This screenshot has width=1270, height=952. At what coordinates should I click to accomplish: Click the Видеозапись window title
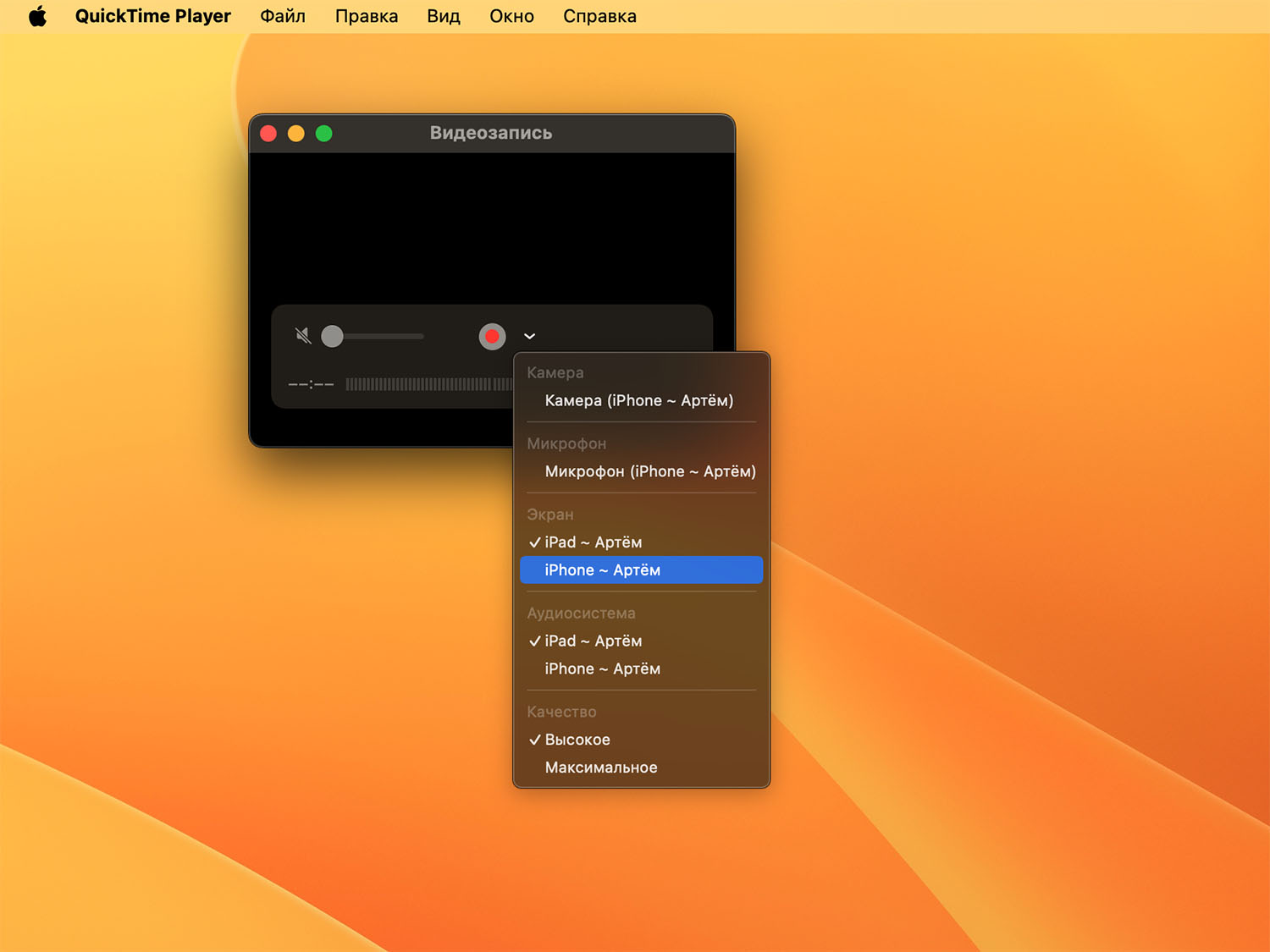(491, 133)
